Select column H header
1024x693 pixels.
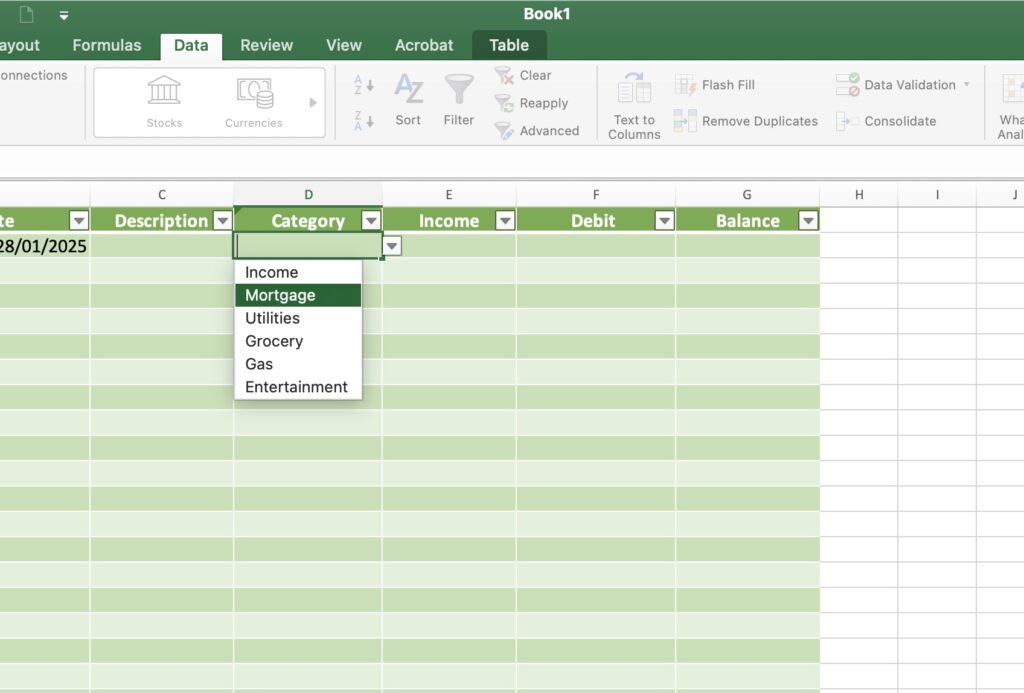[859, 195]
